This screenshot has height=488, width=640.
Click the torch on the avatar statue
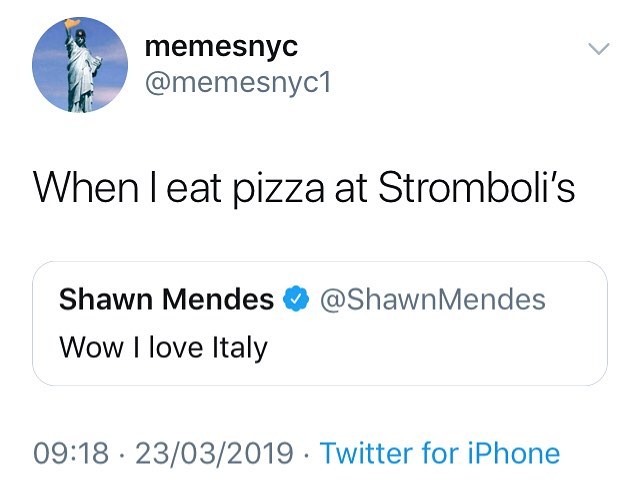click(x=70, y=24)
